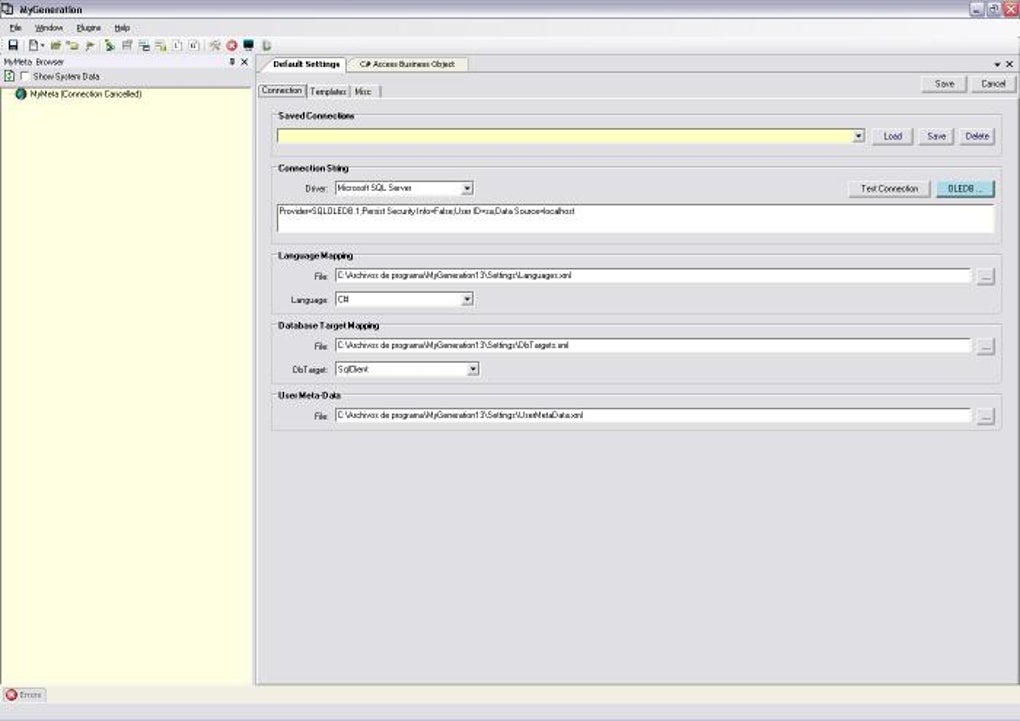Screen dimensions: 1020x721
Task: Click the OLEDB... button
Action: coord(965,189)
